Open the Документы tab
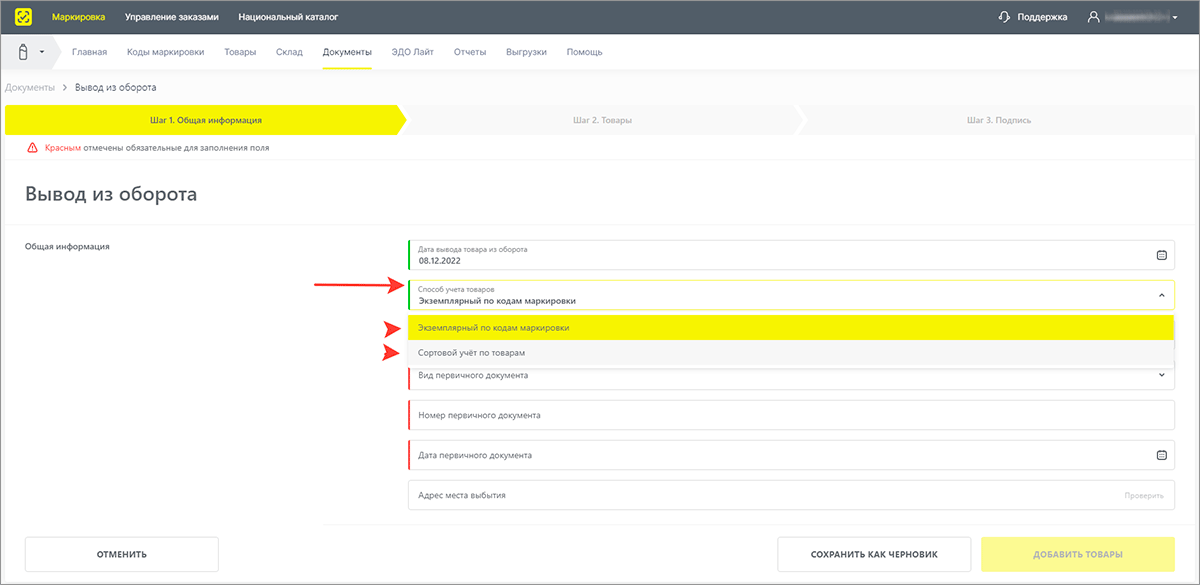The width and height of the screenshot is (1200, 585). pyautogui.click(x=347, y=52)
